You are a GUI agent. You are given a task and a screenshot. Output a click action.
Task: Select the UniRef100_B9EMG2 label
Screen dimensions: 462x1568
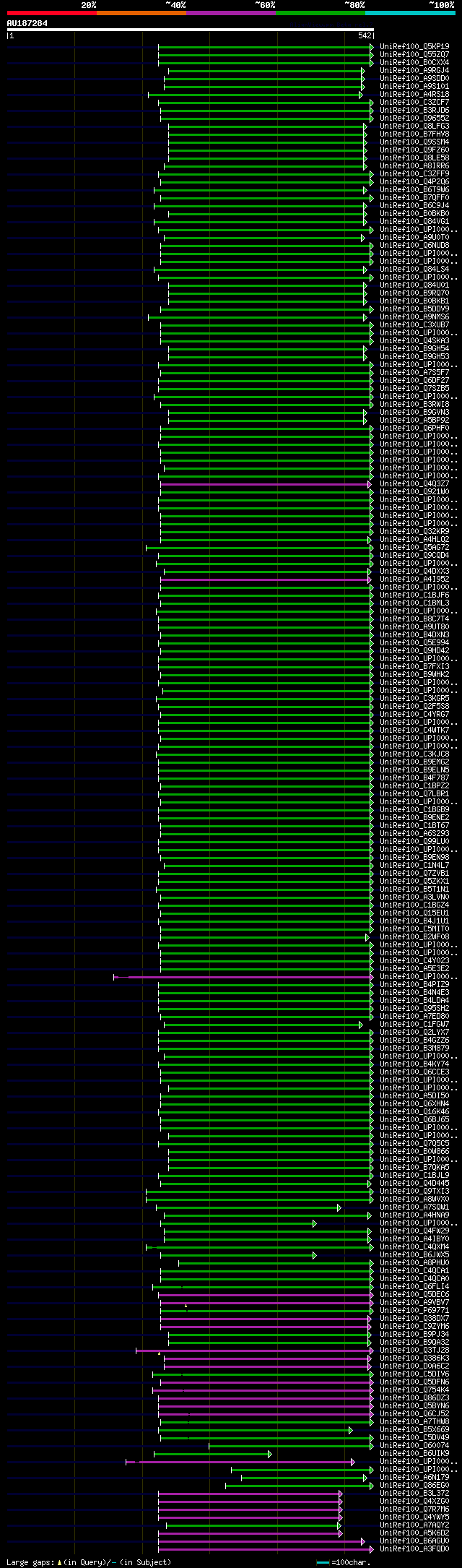pos(414,762)
